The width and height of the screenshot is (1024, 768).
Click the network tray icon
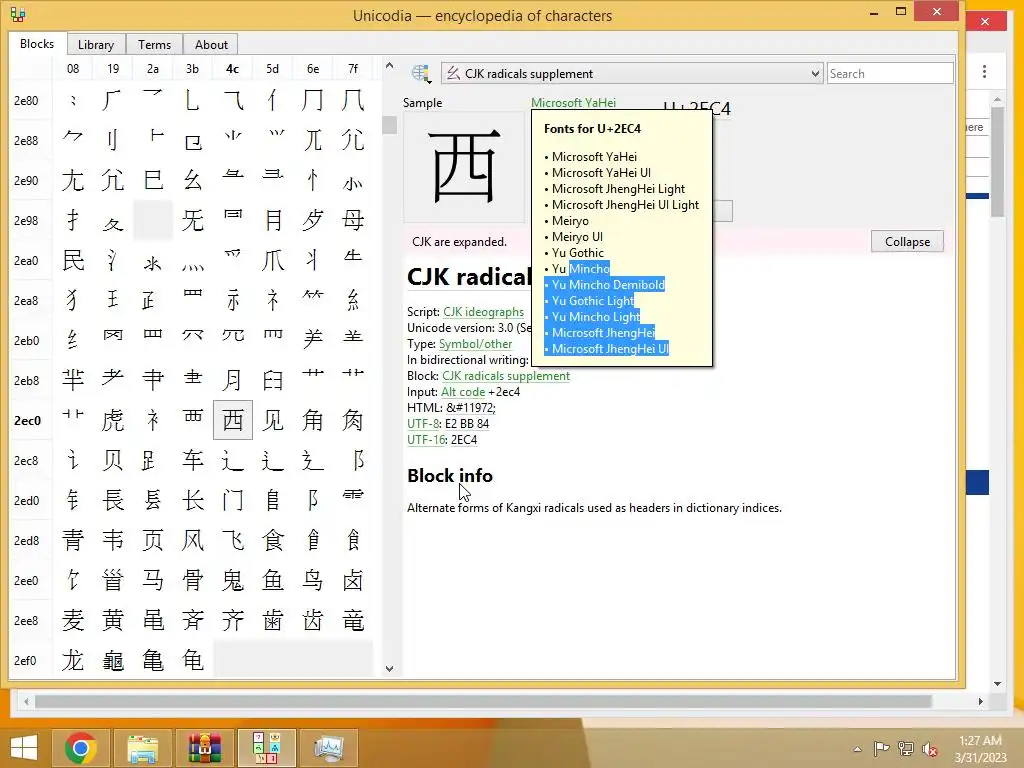click(x=906, y=749)
